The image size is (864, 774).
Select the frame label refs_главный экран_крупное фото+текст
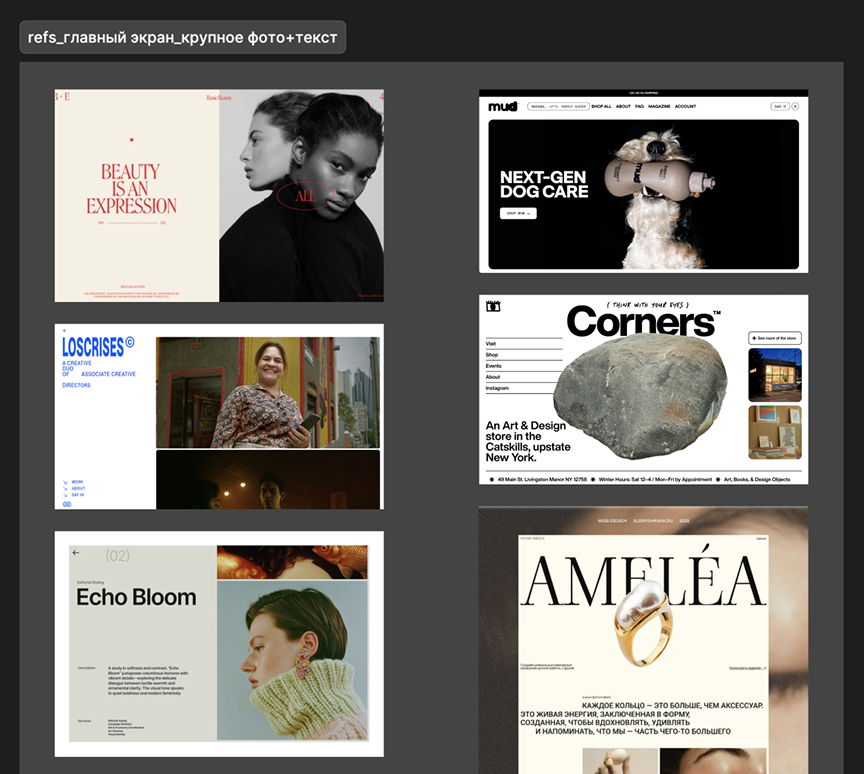[182, 37]
